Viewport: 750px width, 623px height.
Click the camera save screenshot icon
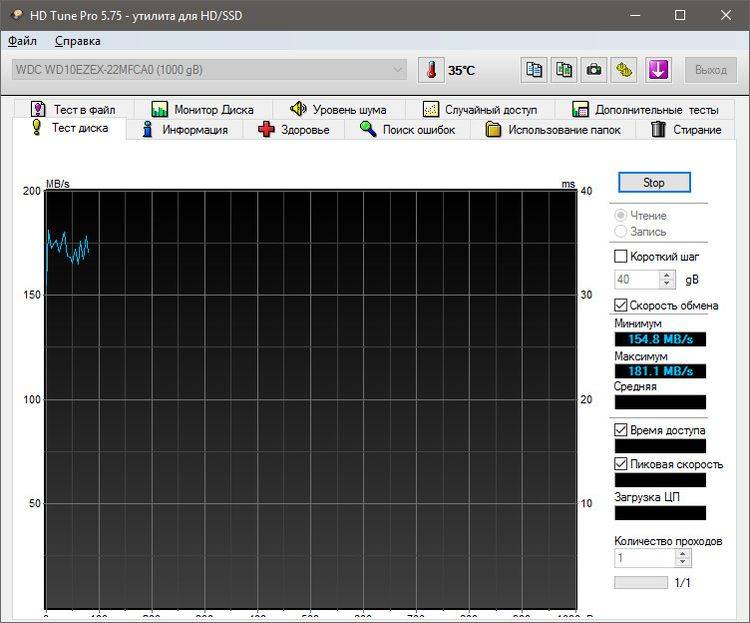[x=595, y=70]
